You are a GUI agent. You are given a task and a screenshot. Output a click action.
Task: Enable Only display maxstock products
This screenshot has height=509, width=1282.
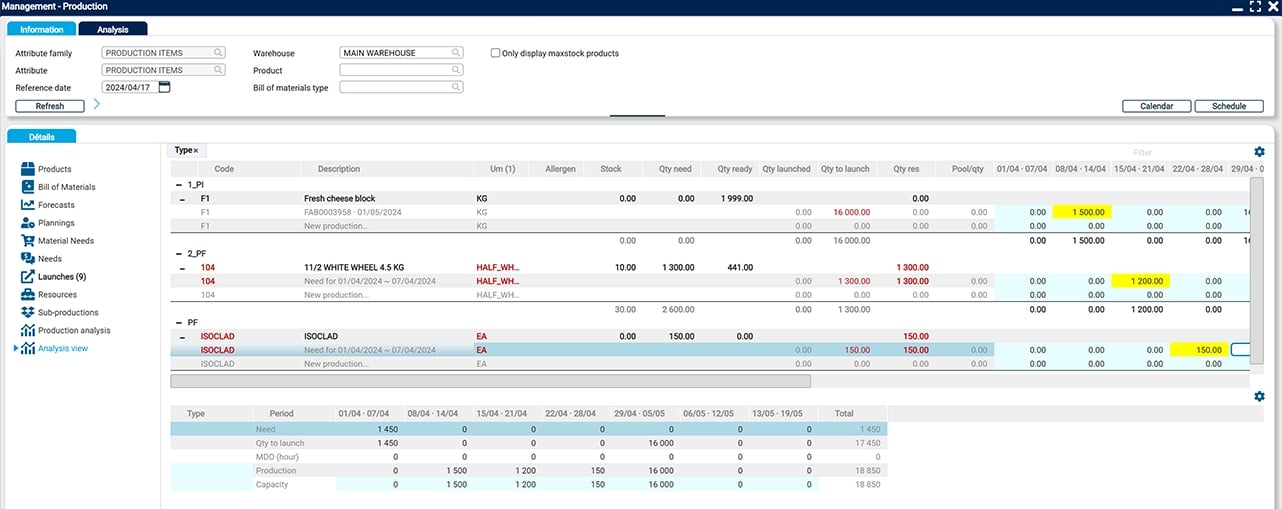tap(496, 54)
